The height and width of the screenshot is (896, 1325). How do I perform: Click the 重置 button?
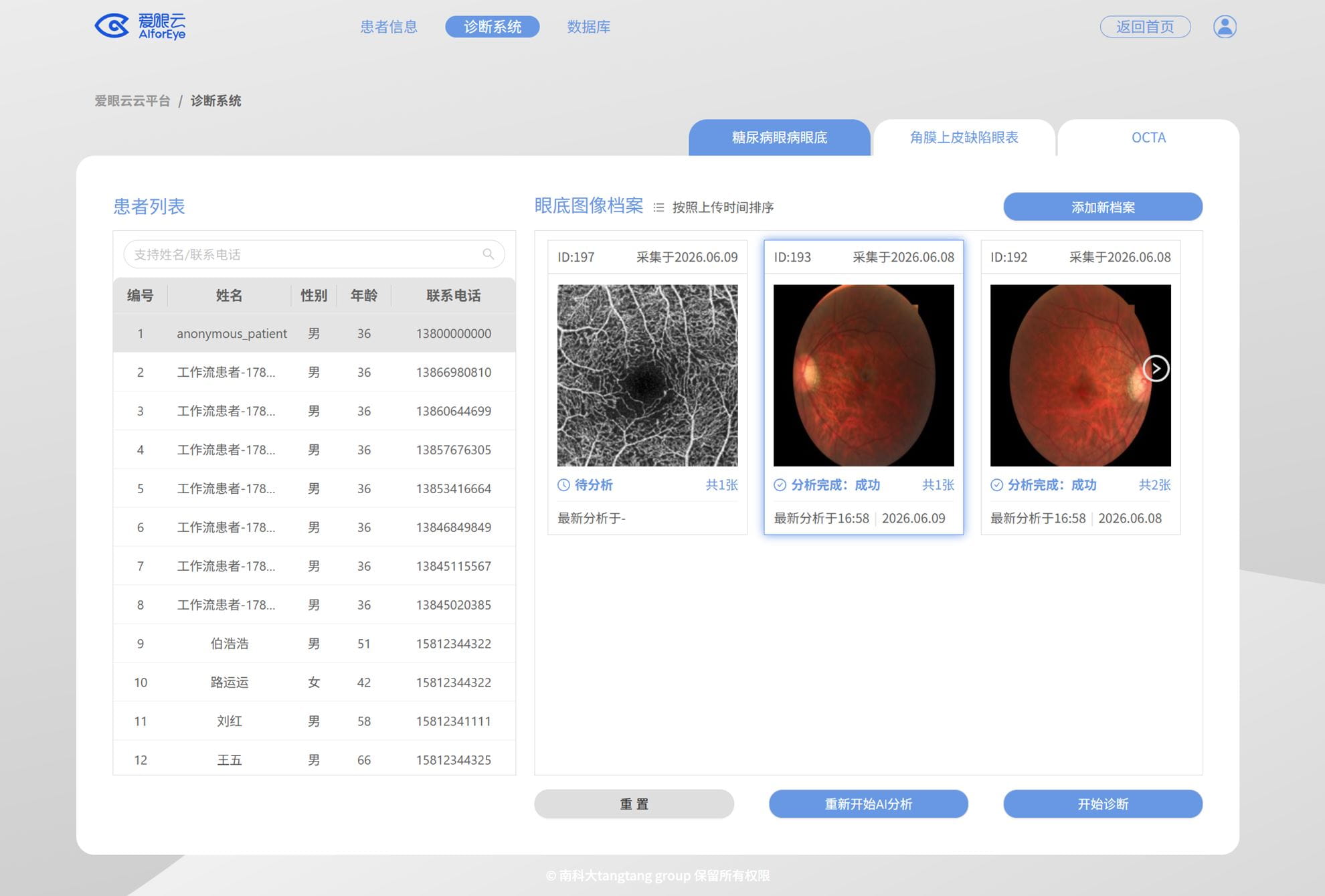tap(634, 804)
